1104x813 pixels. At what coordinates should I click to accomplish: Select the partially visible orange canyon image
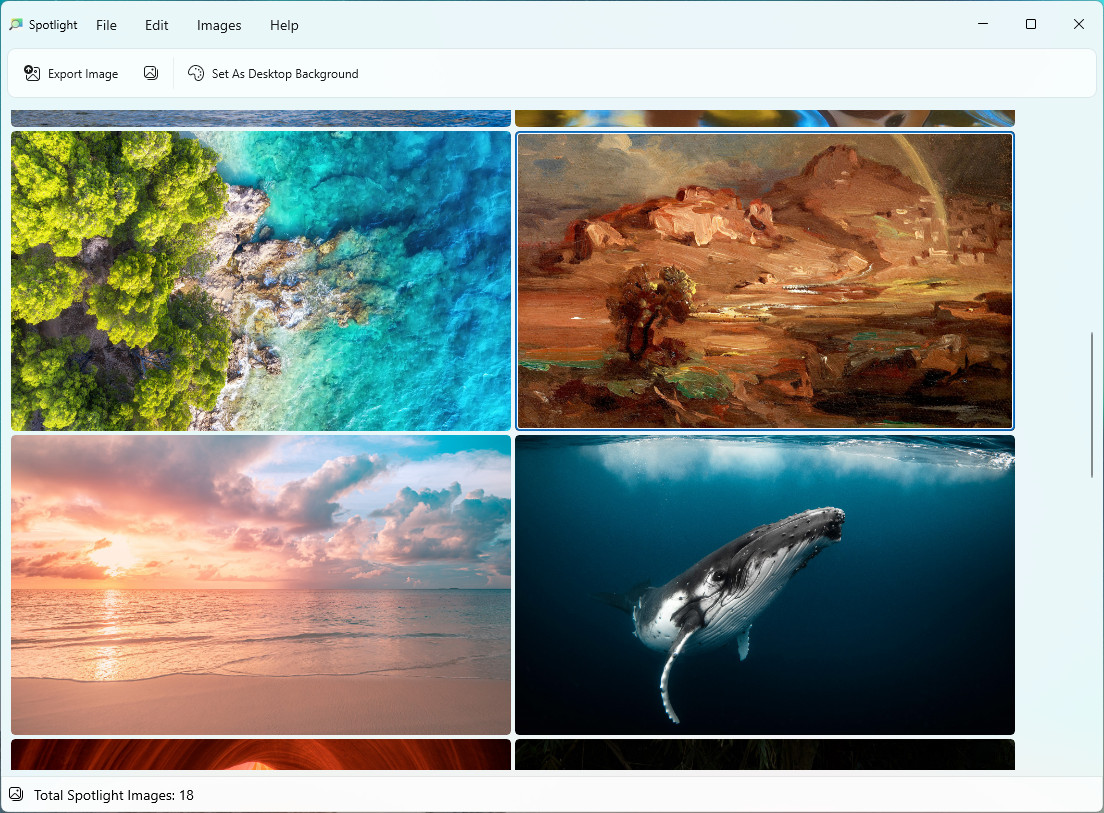tap(261, 755)
